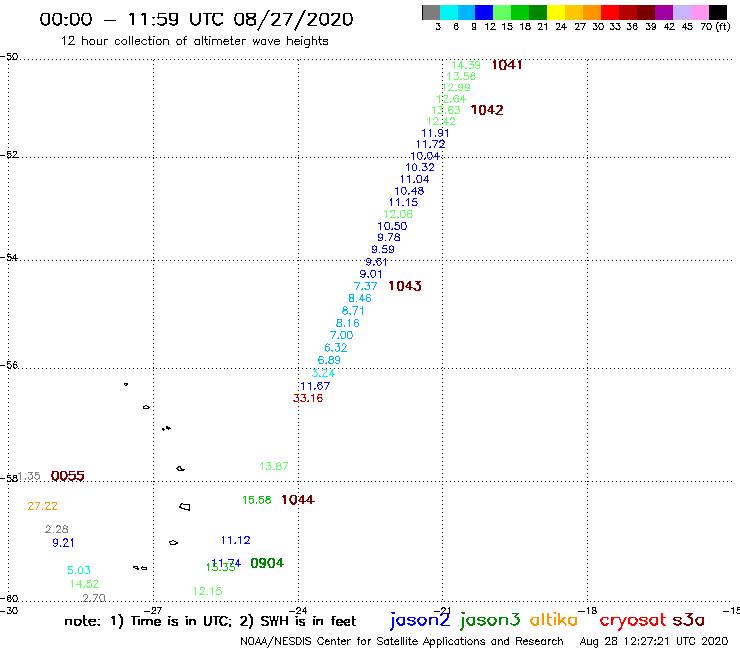Image resolution: width=740 pixels, height=650 pixels.
Task: Pick the black swatch at the scale's end
Action: coord(717,12)
